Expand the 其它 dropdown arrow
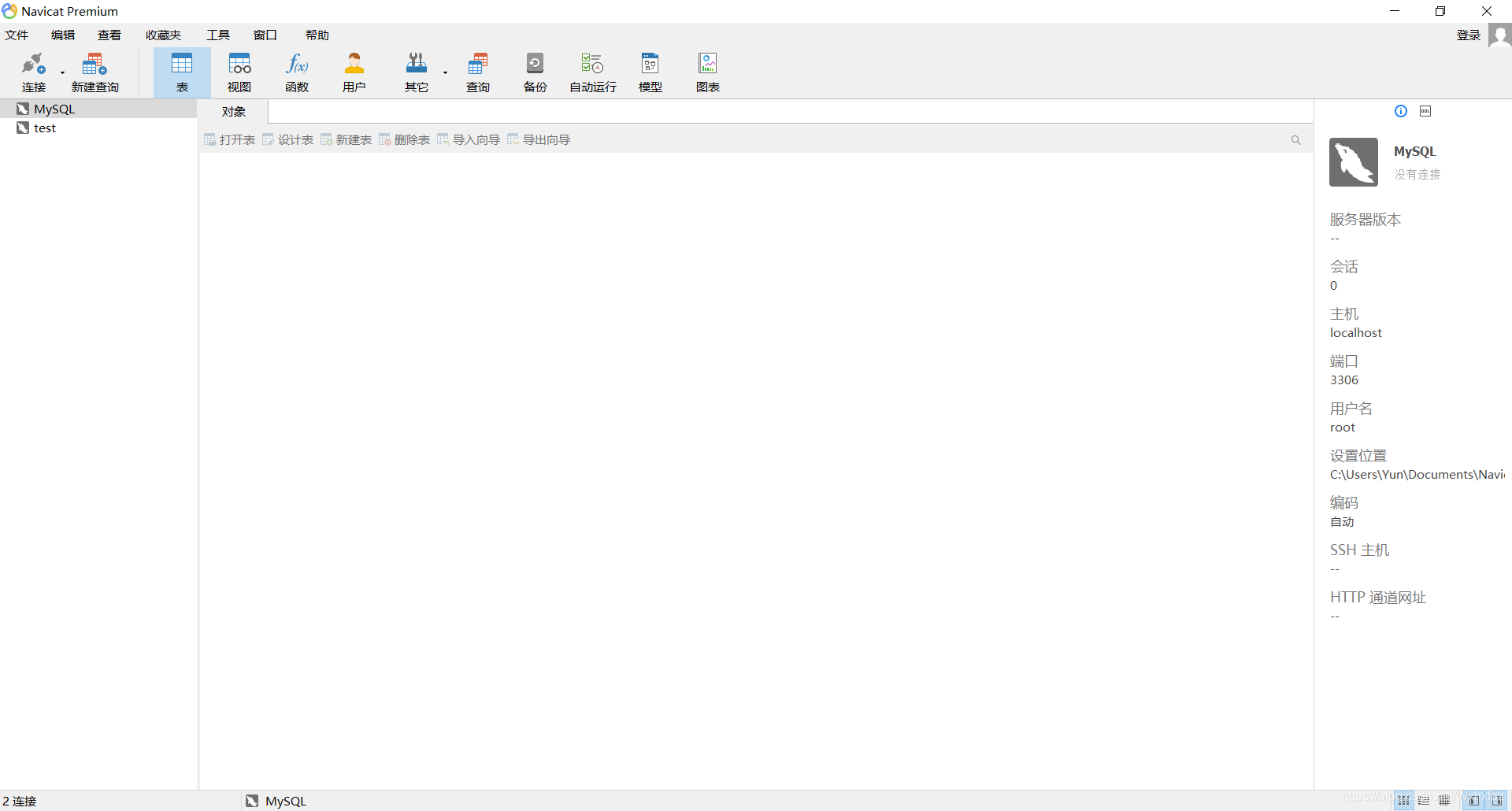The width and height of the screenshot is (1512, 811). (446, 73)
